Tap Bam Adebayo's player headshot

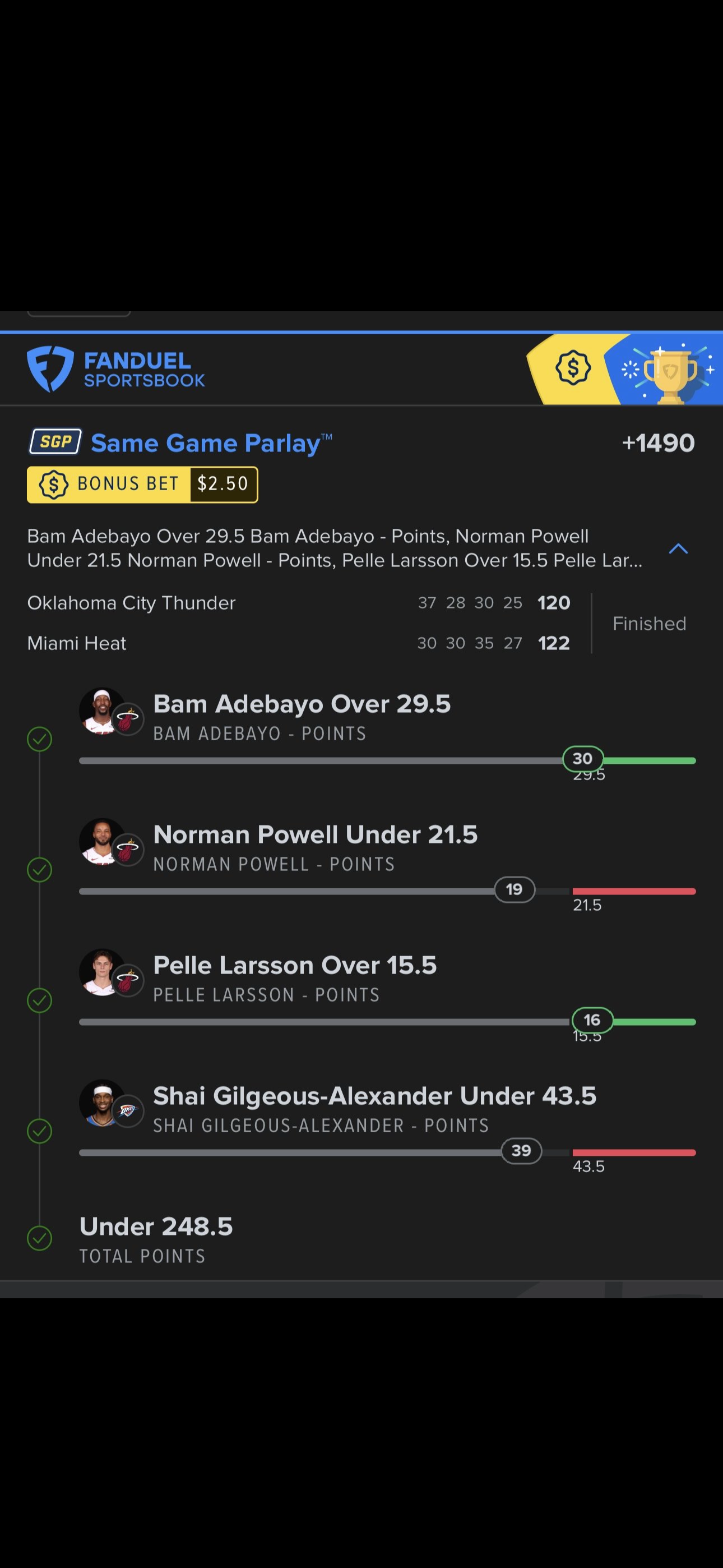(101, 711)
